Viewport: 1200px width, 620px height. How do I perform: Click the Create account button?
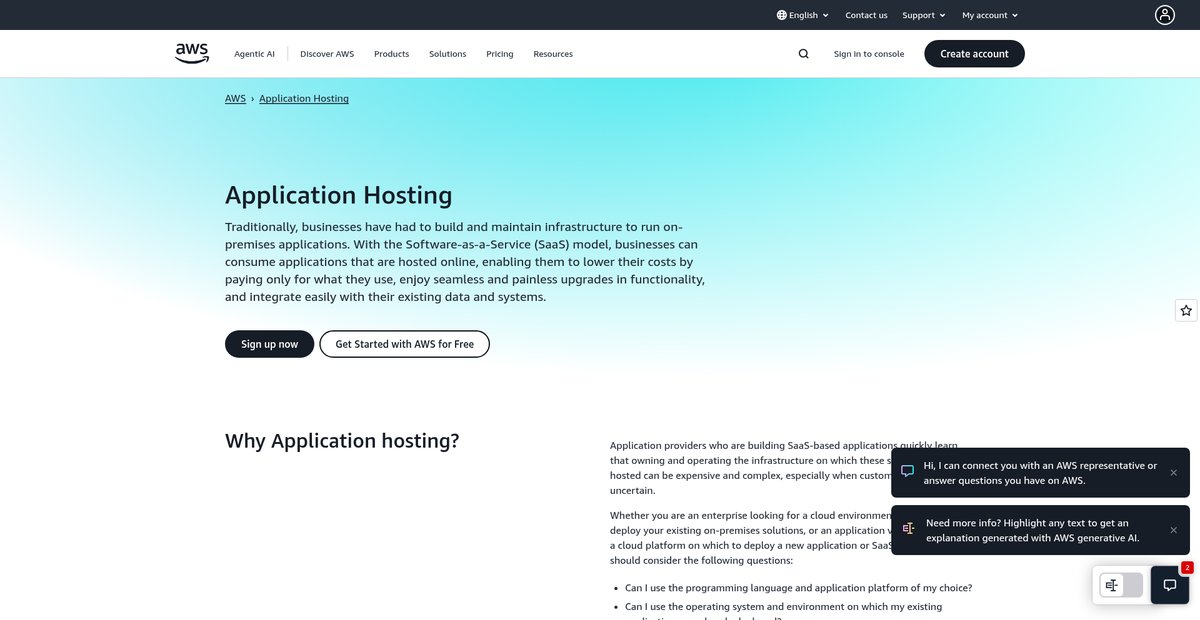pos(974,54)
